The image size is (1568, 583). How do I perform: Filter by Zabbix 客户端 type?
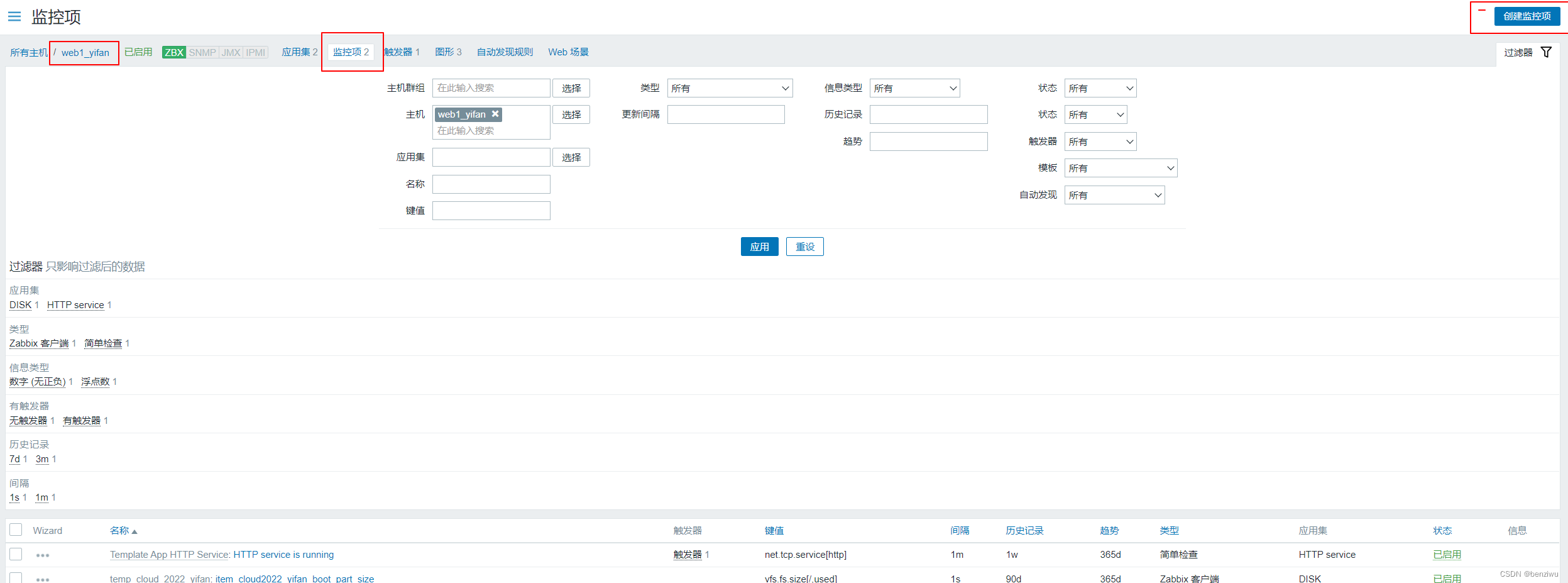point(39,343)
